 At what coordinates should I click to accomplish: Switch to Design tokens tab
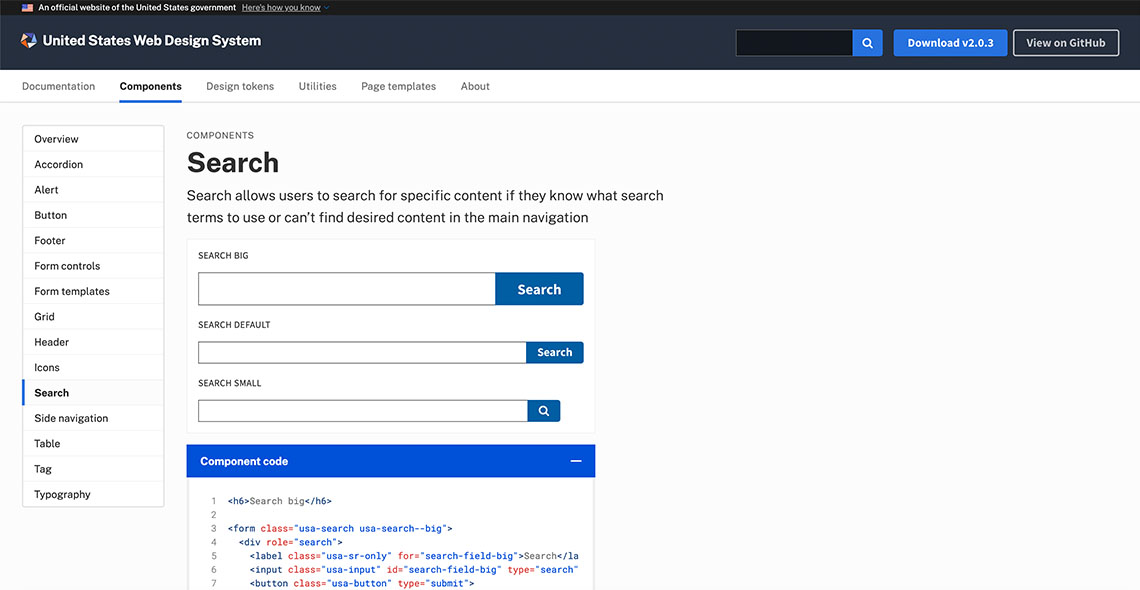(240, 86)
